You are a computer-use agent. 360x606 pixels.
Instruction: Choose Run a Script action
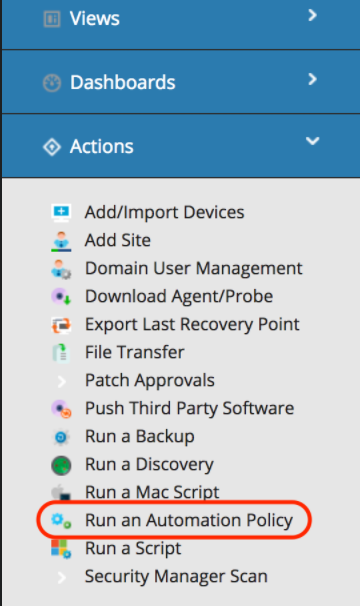tap(133, 549)
